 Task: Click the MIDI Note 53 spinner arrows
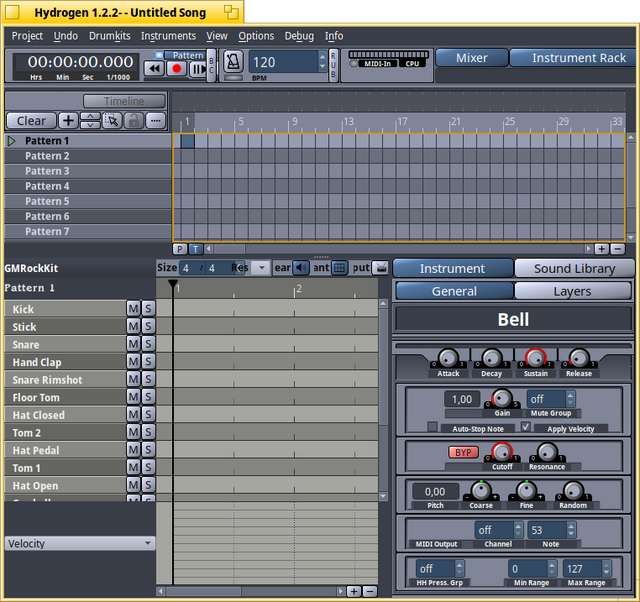tap(571, 530)
